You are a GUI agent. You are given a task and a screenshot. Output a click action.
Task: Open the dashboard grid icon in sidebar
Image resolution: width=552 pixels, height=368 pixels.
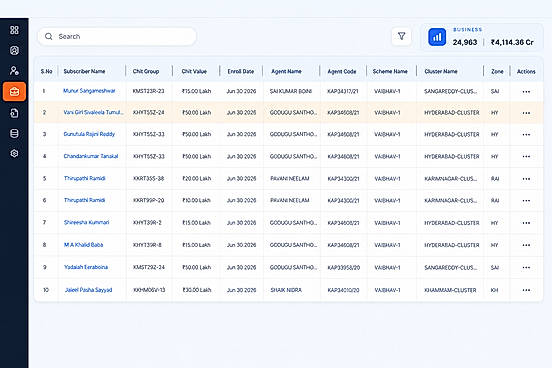14,30
